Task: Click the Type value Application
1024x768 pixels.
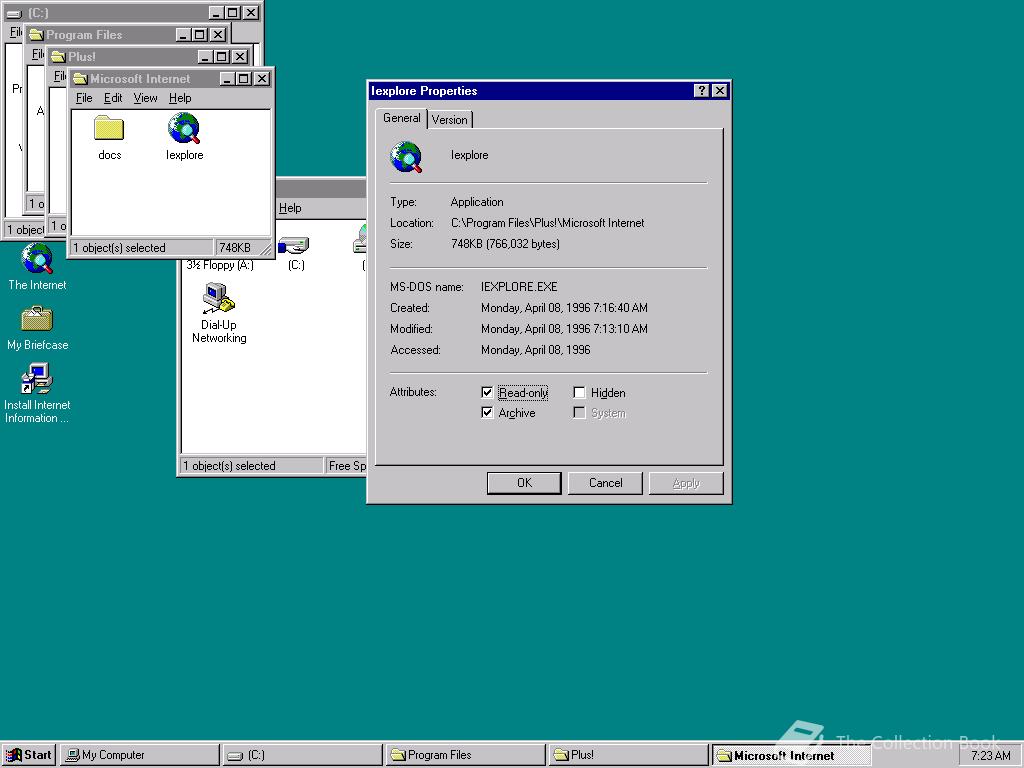Action: (x=477, y=202)
